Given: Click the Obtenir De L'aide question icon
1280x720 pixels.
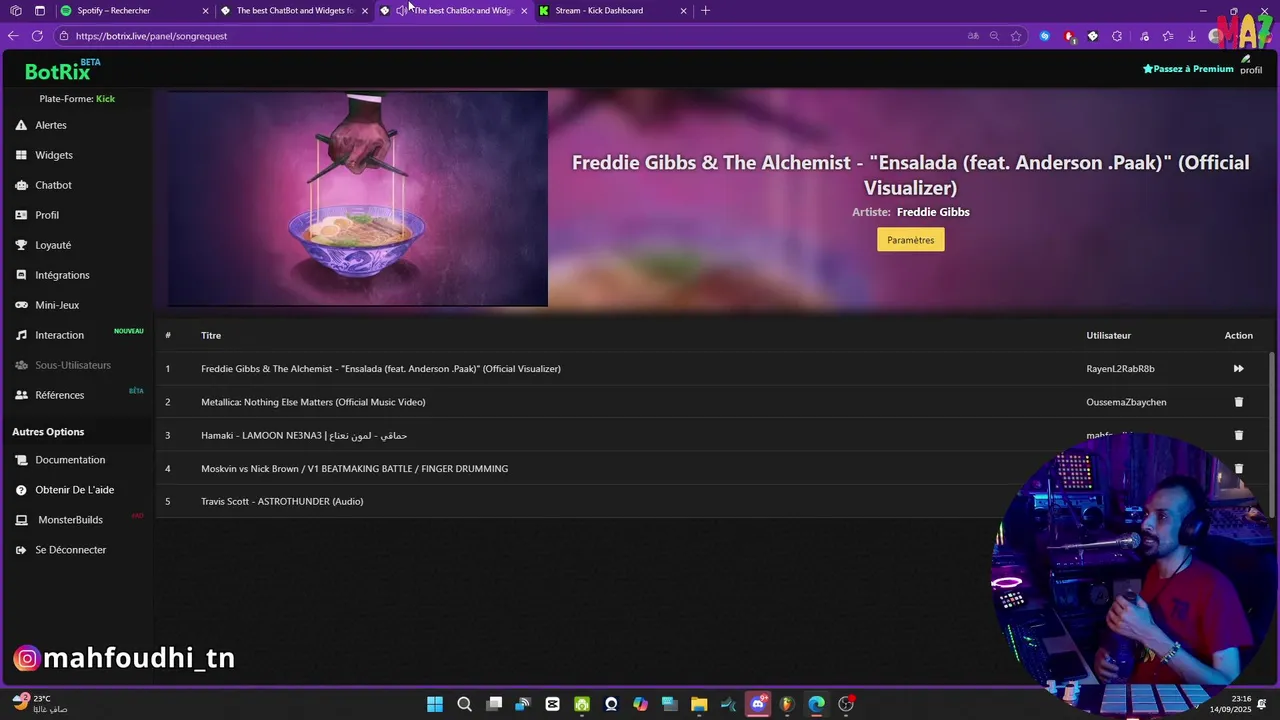Looking at the screenshot, I should (x=21, y=490).
